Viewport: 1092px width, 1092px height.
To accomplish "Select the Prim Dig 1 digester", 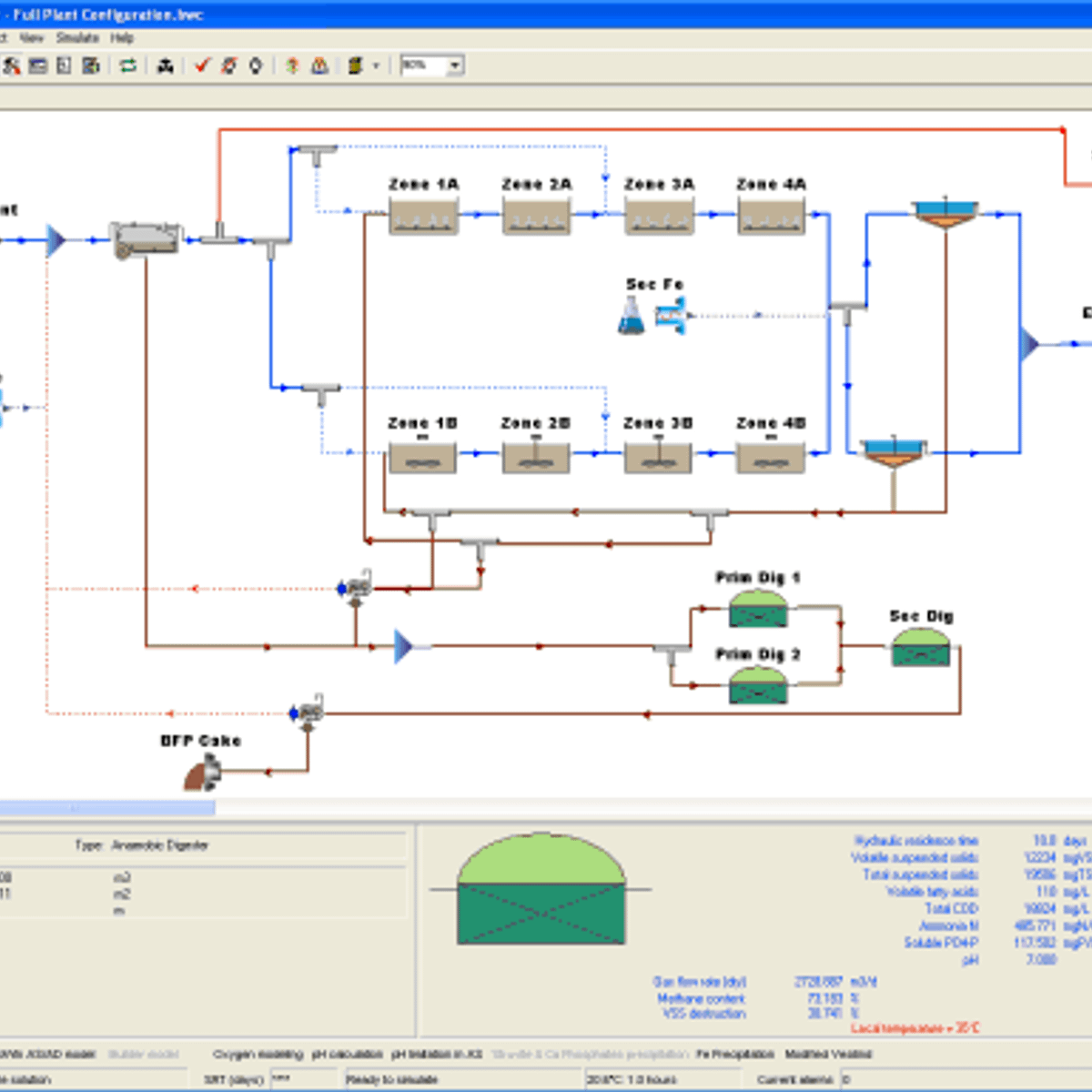I will tap(758, 609).
